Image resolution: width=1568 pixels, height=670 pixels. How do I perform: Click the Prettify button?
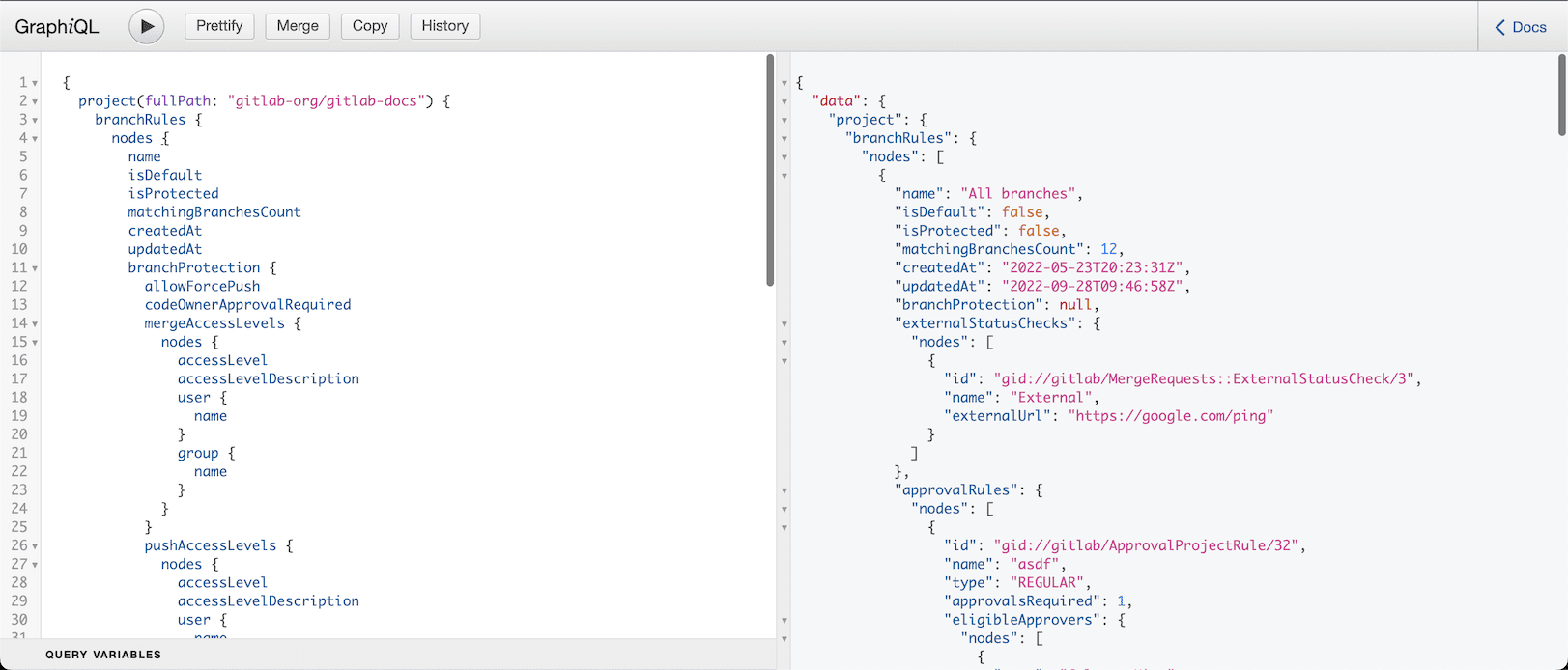[x=219, y=26]
